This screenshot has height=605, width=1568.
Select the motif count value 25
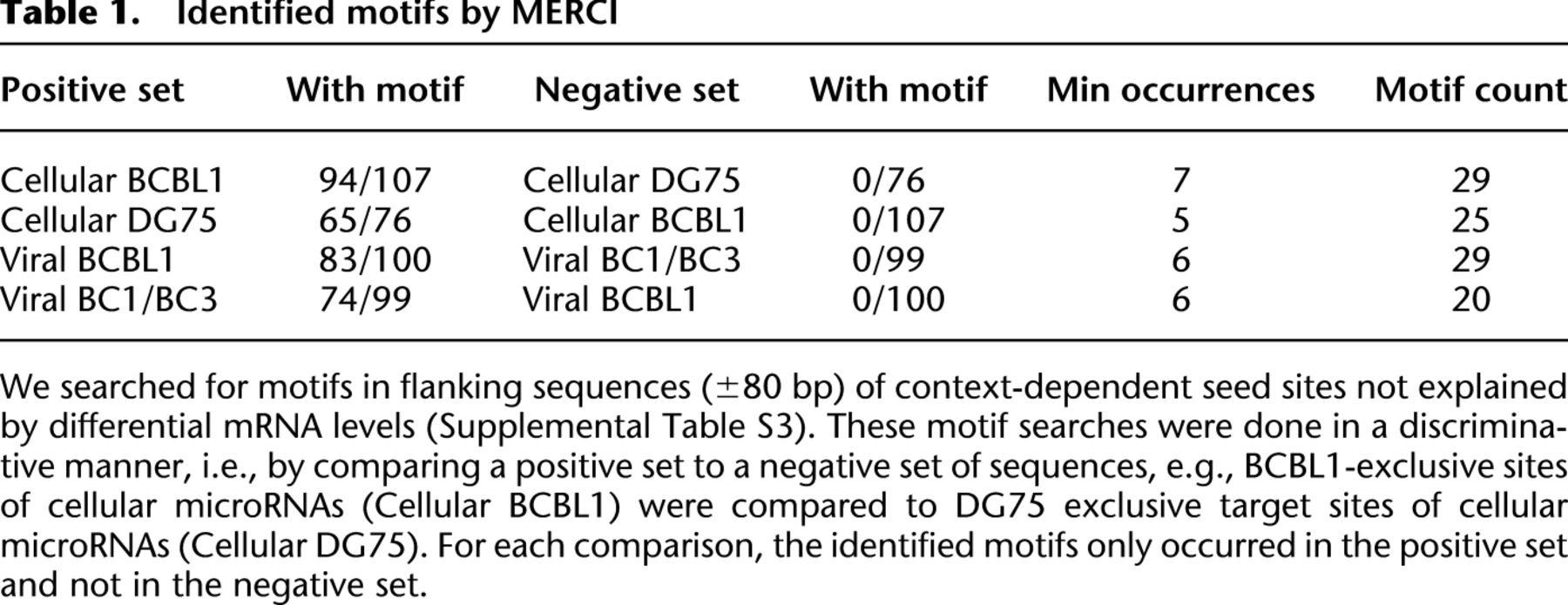[x=1471, y=220]
